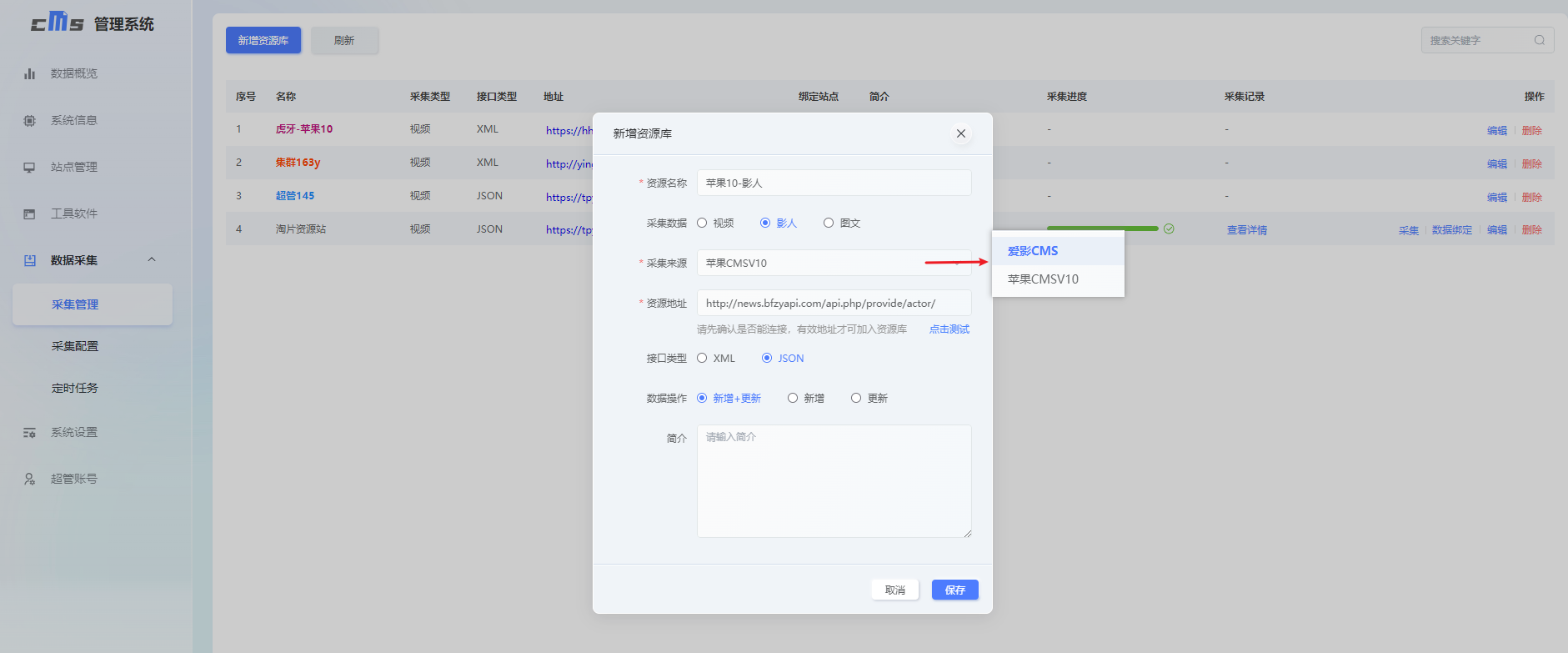Click the green completed check icon

[1169, 229]
